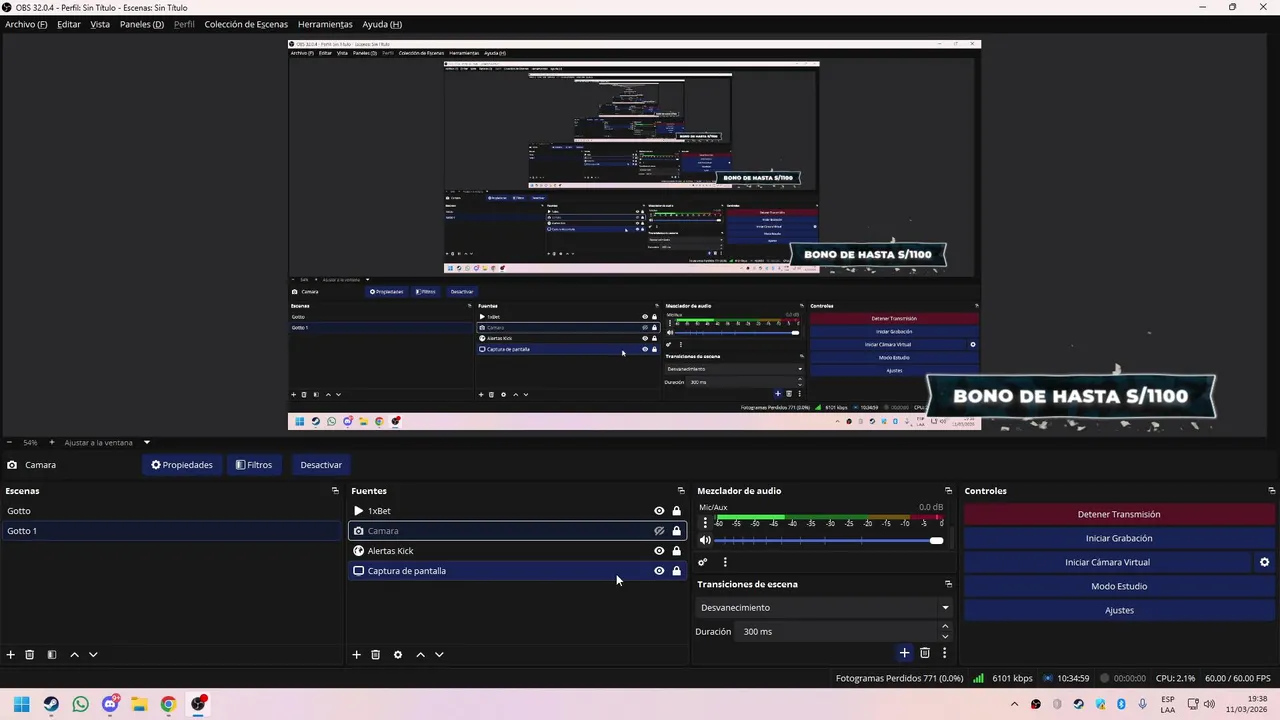Hide the 1xBet source

(659, 511)
